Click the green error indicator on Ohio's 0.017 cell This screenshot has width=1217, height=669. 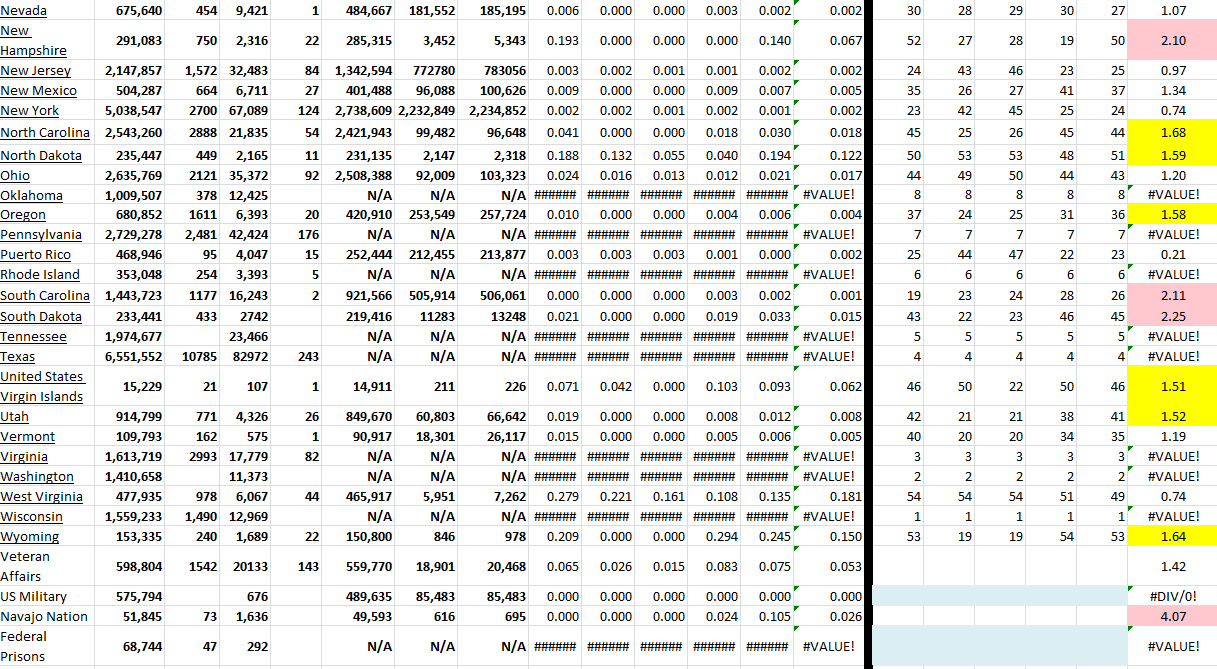(x=797, y=169)
